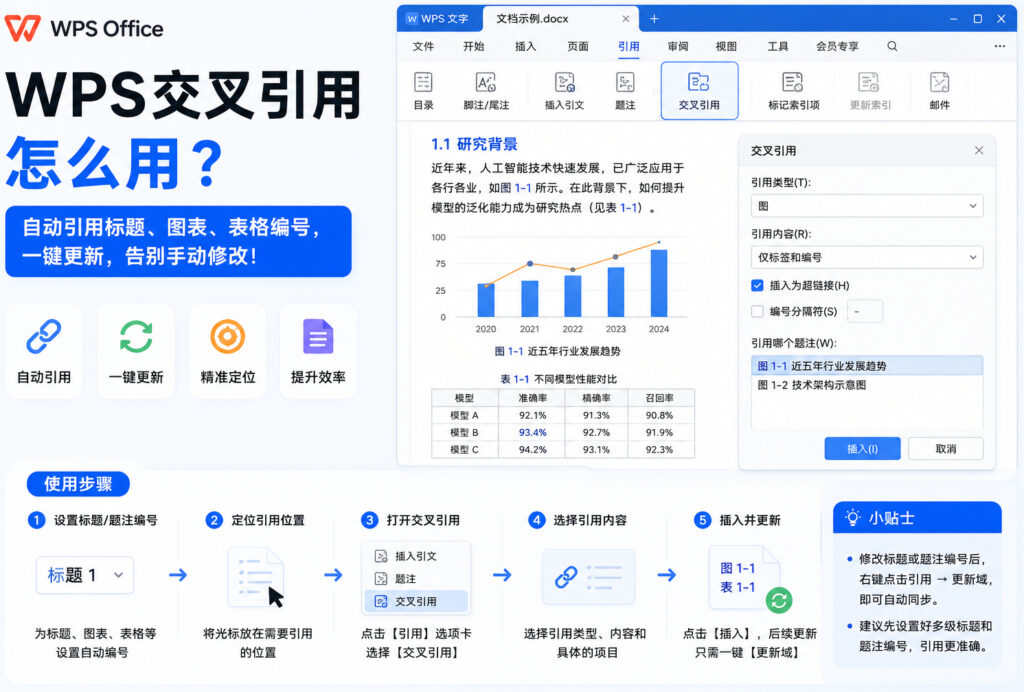Open the 交叉引用 ribbon button
Viewport: 1024px width, 692px height.
coord(699,91)
